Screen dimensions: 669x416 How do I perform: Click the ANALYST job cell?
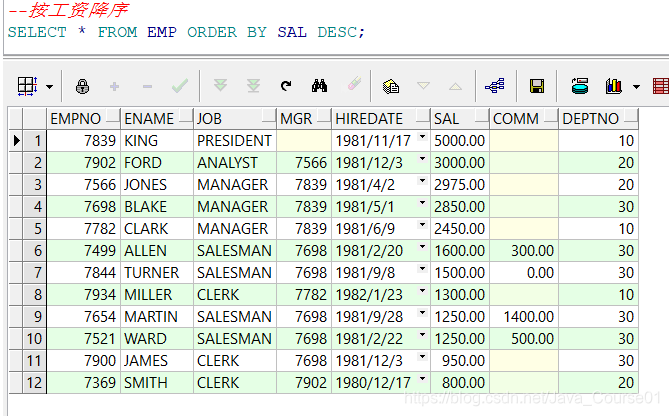point(235,163)
